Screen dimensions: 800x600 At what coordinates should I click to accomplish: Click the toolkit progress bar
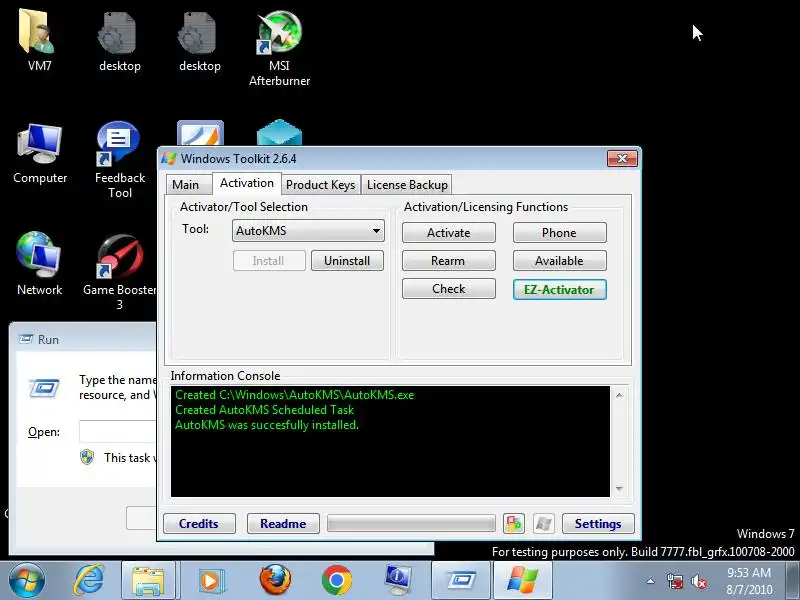click(x=411, y=523)
